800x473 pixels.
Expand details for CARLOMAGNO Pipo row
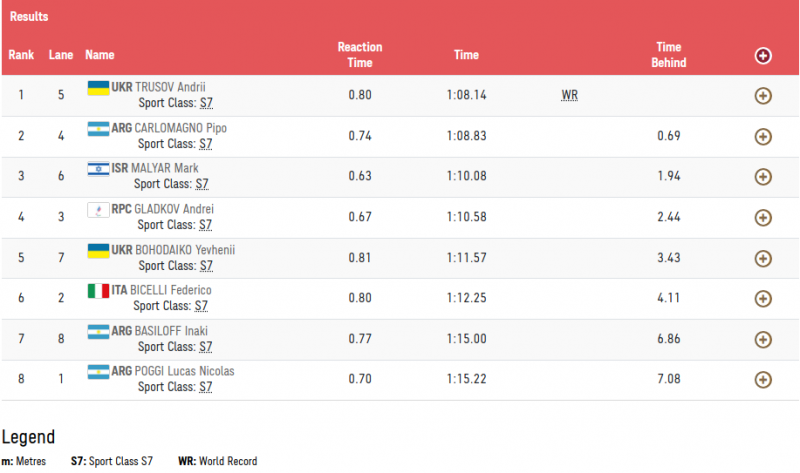click(x=763, y=137)
